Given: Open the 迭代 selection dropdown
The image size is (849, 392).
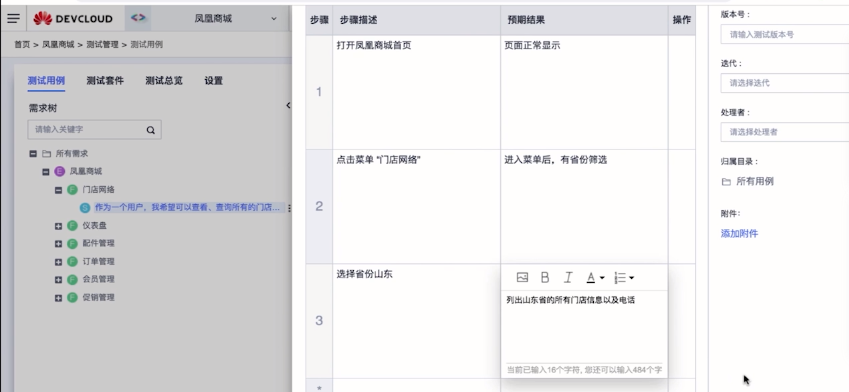Looking at the screenshot, I should (785, 83).
